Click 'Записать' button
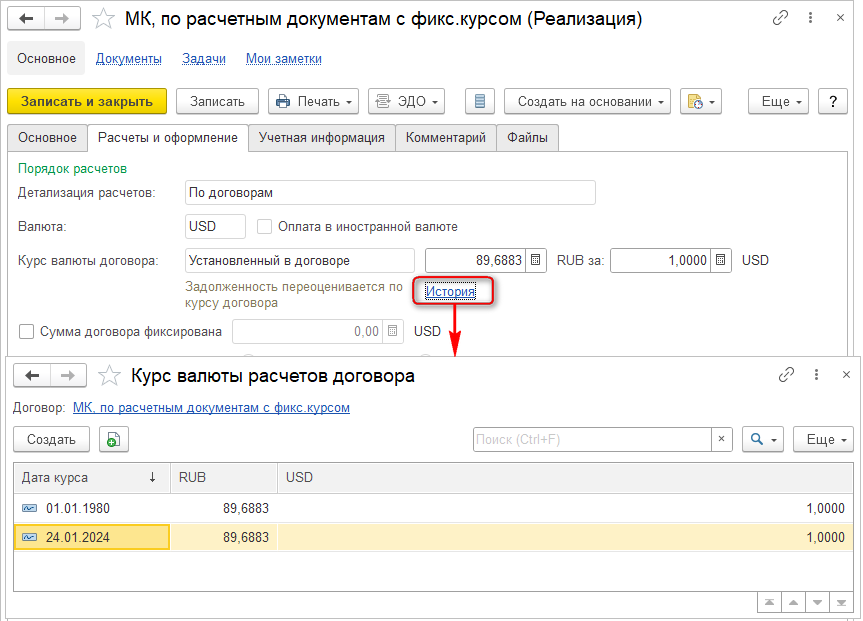The image size is (863, 621). coord(217,101)
